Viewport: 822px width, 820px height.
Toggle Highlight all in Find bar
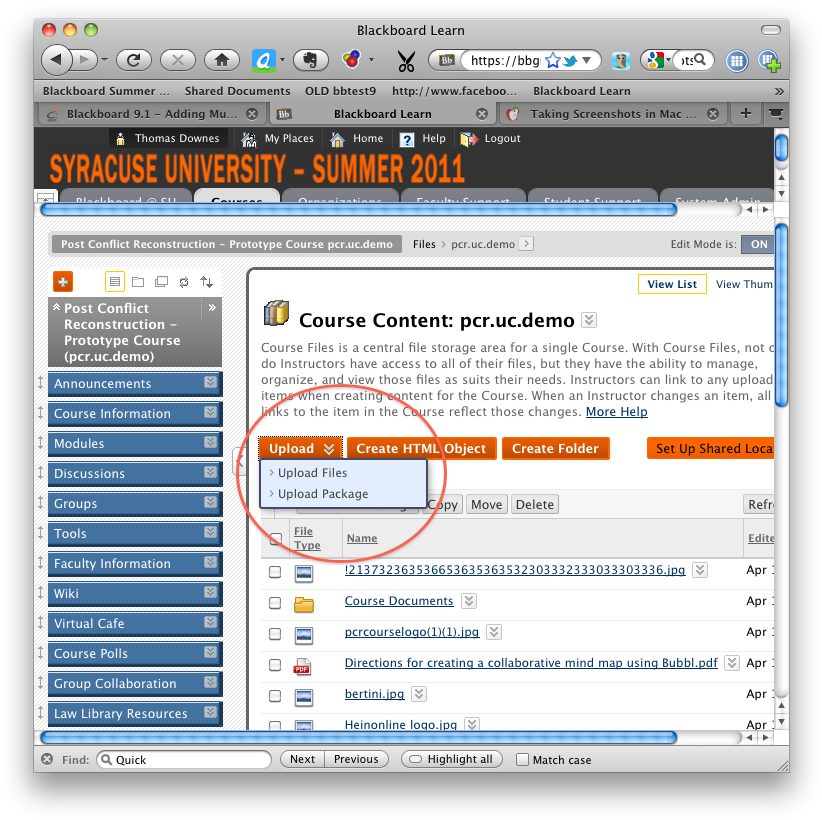451,759
